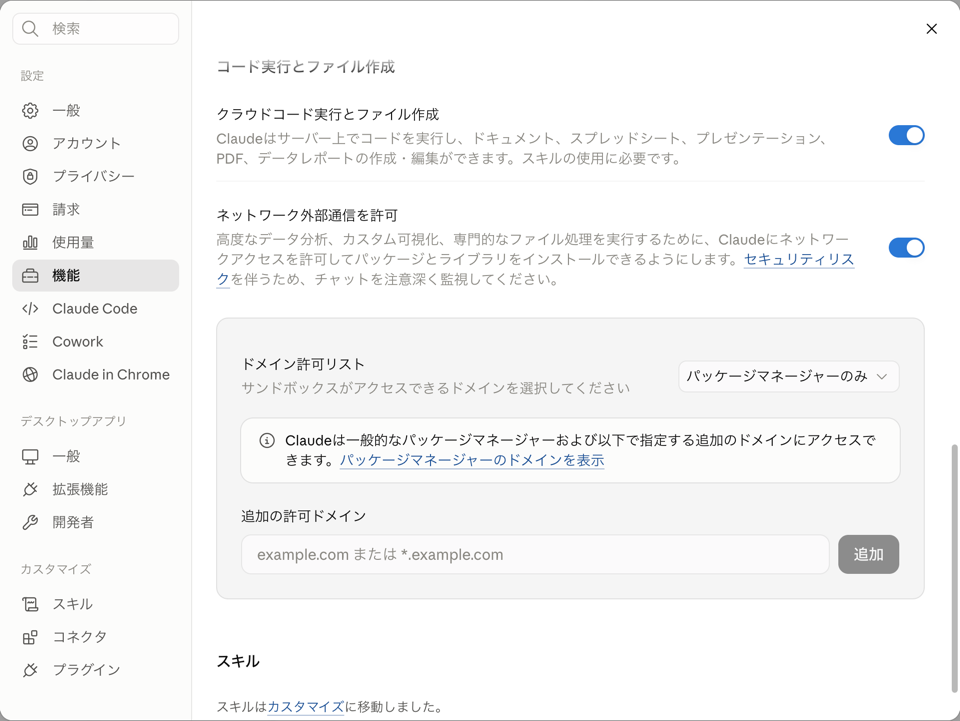Screen dimensions: 960x721
Task: Click the info icon in package manager notice
Action: pyautogui.click(x=267, y=441)
